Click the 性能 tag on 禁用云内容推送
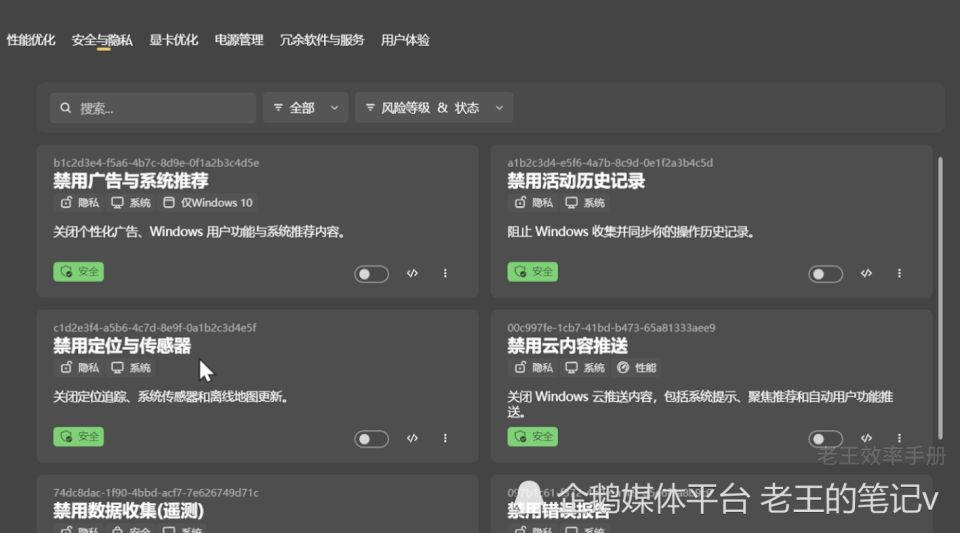This screenshot has height=533, width=960. pos(637,368)
